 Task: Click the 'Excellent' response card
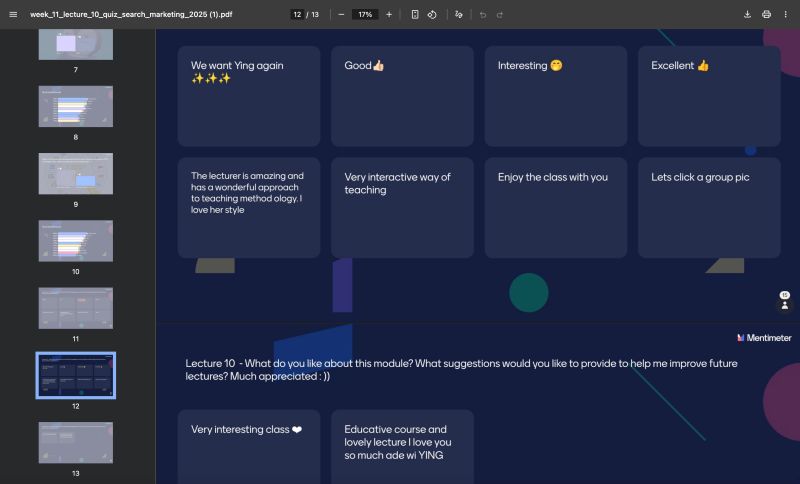click(x=709, y=96)
